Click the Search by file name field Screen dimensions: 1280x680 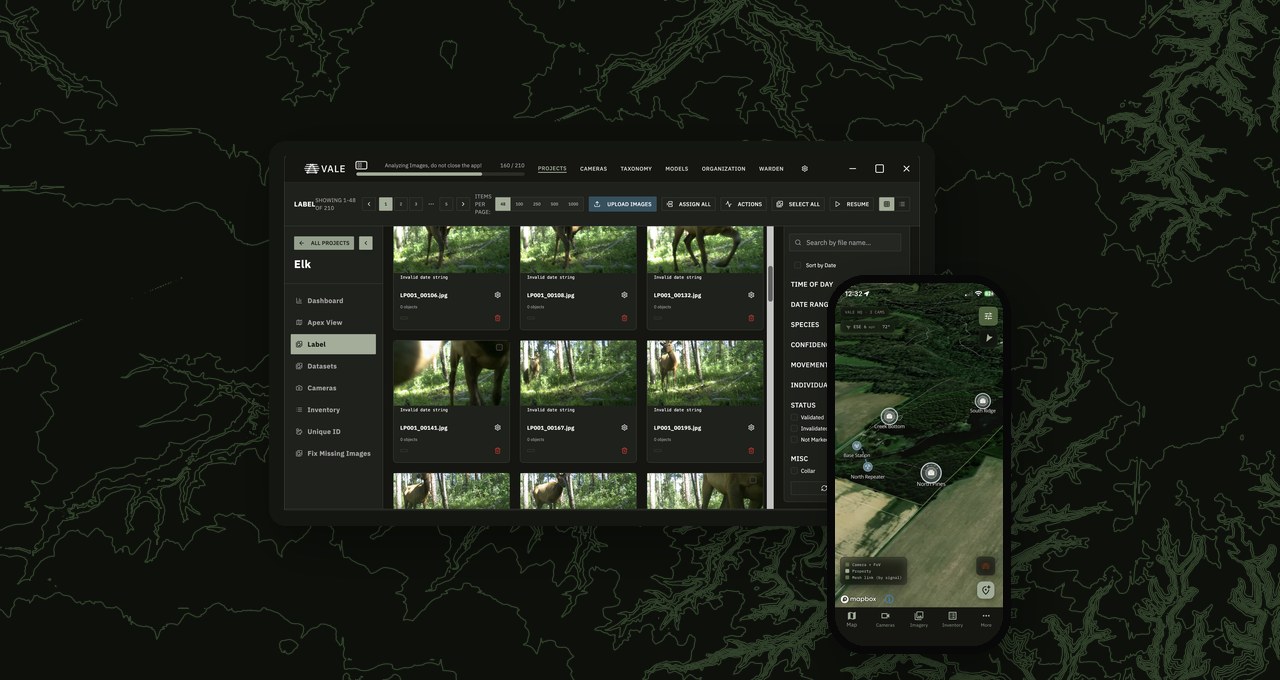(845, 243)
